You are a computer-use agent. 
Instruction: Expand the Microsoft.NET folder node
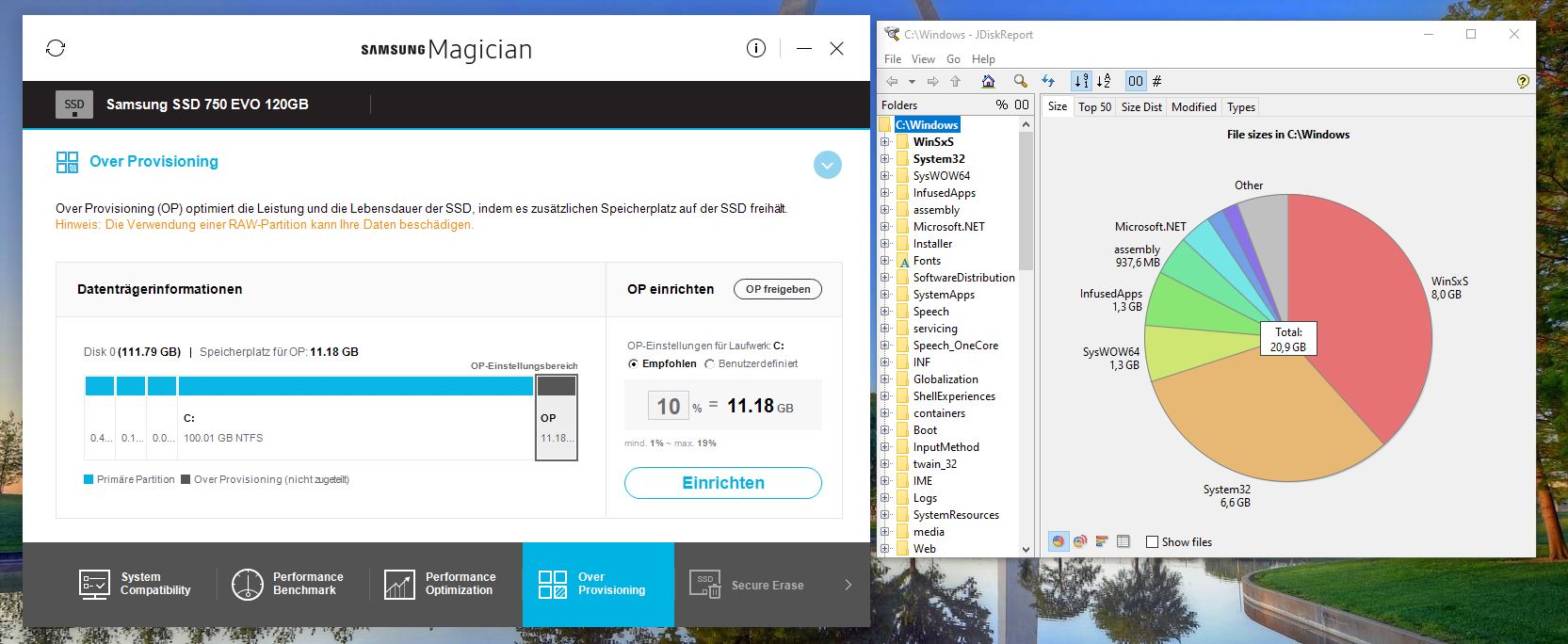[x=884, y=227]
